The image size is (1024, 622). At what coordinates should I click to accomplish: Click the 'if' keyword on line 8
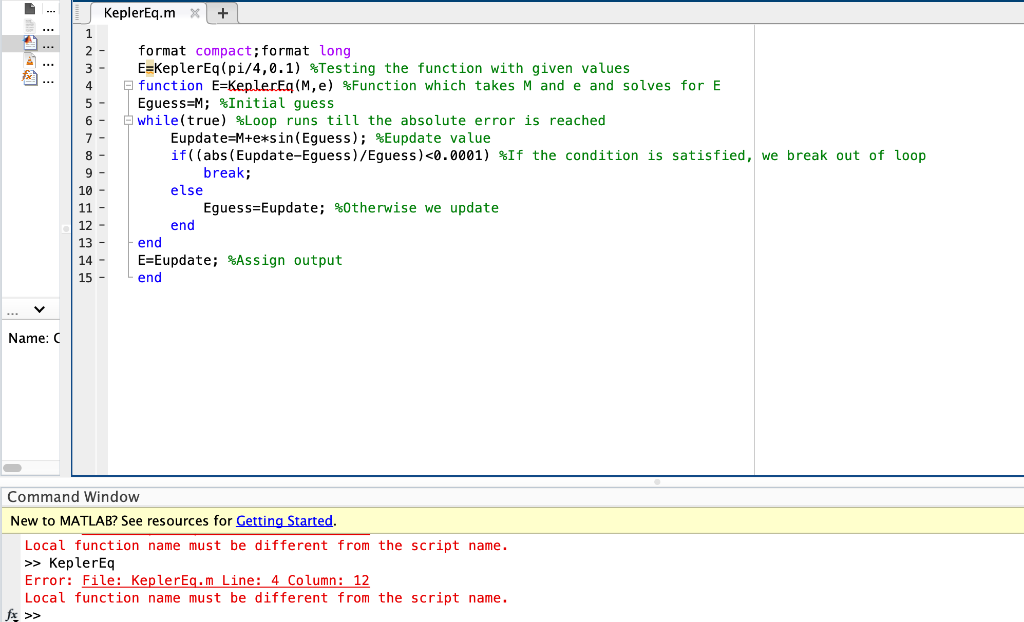tap(178, 156)
